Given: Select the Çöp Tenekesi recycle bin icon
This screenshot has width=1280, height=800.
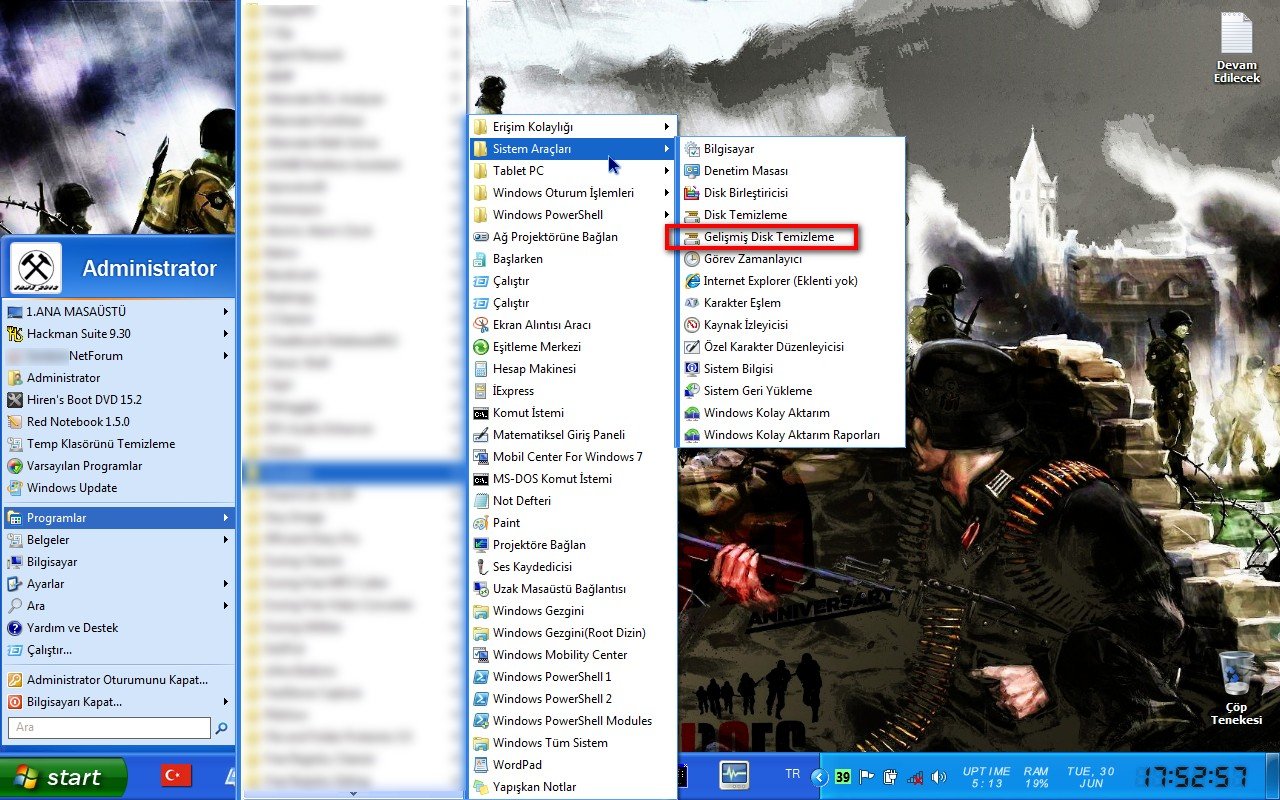Looking at the screenshot, I should point(1237,687).
